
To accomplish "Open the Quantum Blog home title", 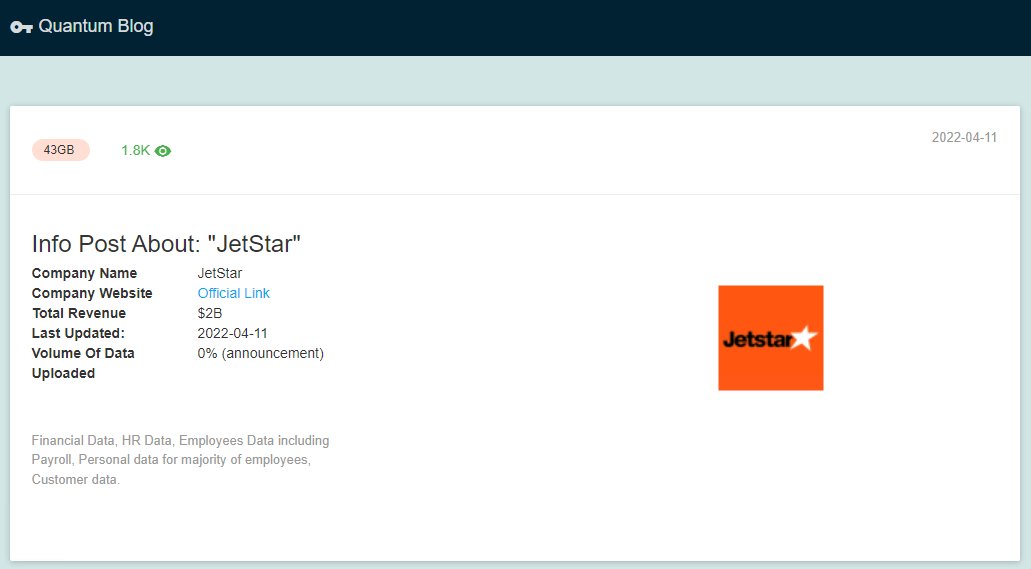I will point(96,26).
